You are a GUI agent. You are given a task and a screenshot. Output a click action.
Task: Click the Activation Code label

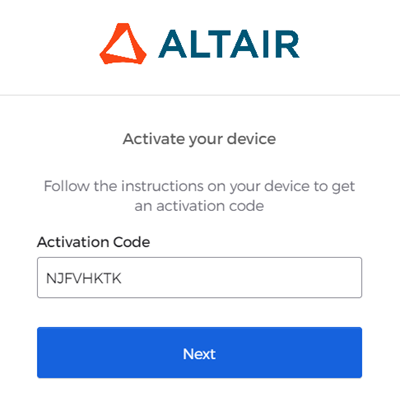[x=93, y=242]
